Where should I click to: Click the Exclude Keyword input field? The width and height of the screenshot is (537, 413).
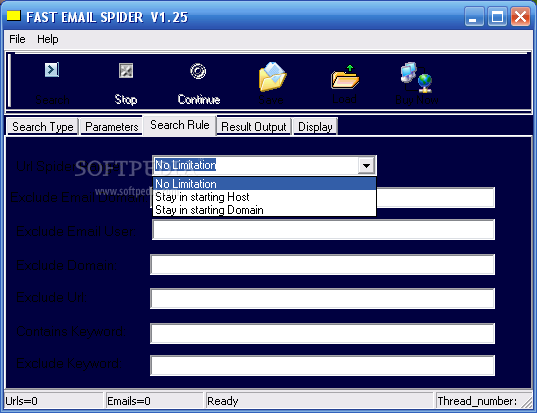323,365
